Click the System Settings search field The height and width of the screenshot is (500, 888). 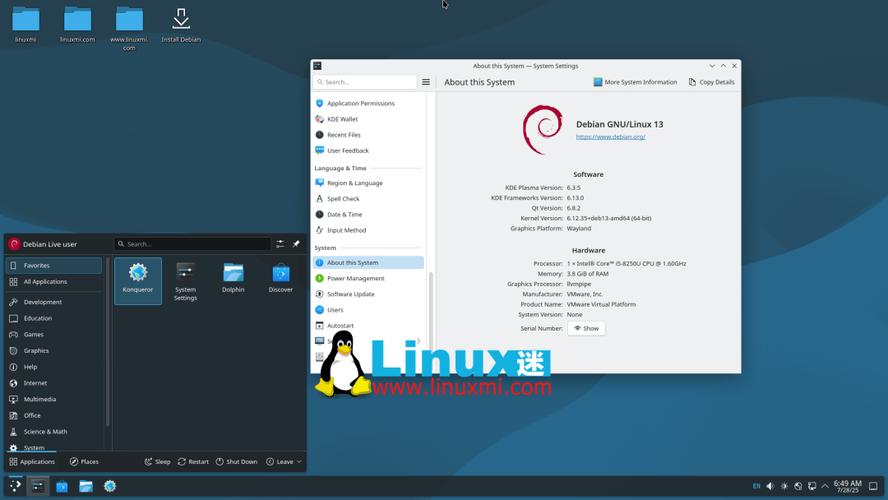(365, 82)
